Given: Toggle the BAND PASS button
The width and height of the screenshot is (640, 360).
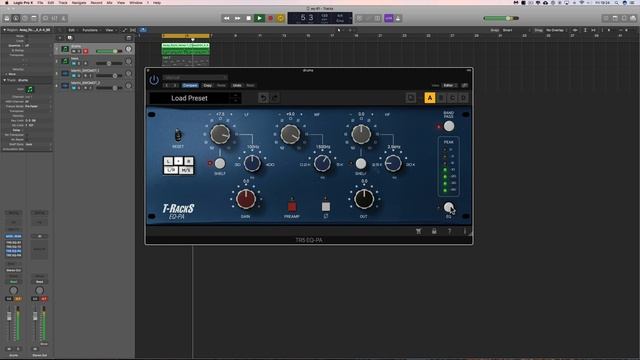Looking at the screenshot, I should point(449,126).
